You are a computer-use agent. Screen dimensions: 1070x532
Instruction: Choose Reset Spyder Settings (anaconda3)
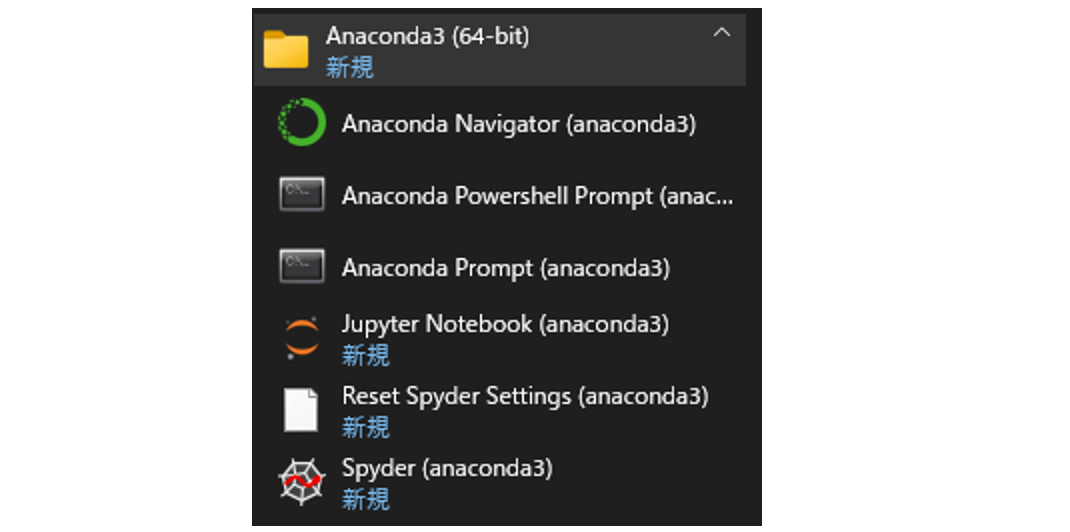(525, 396)
